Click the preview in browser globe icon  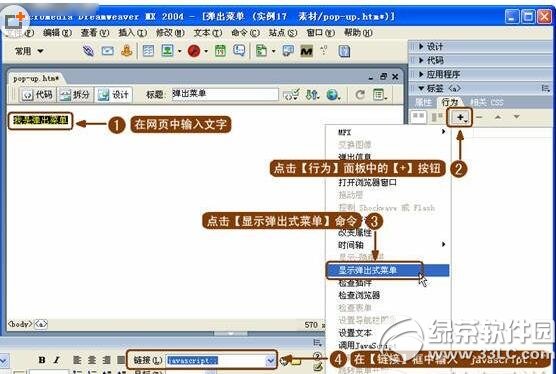coord(333,94)
